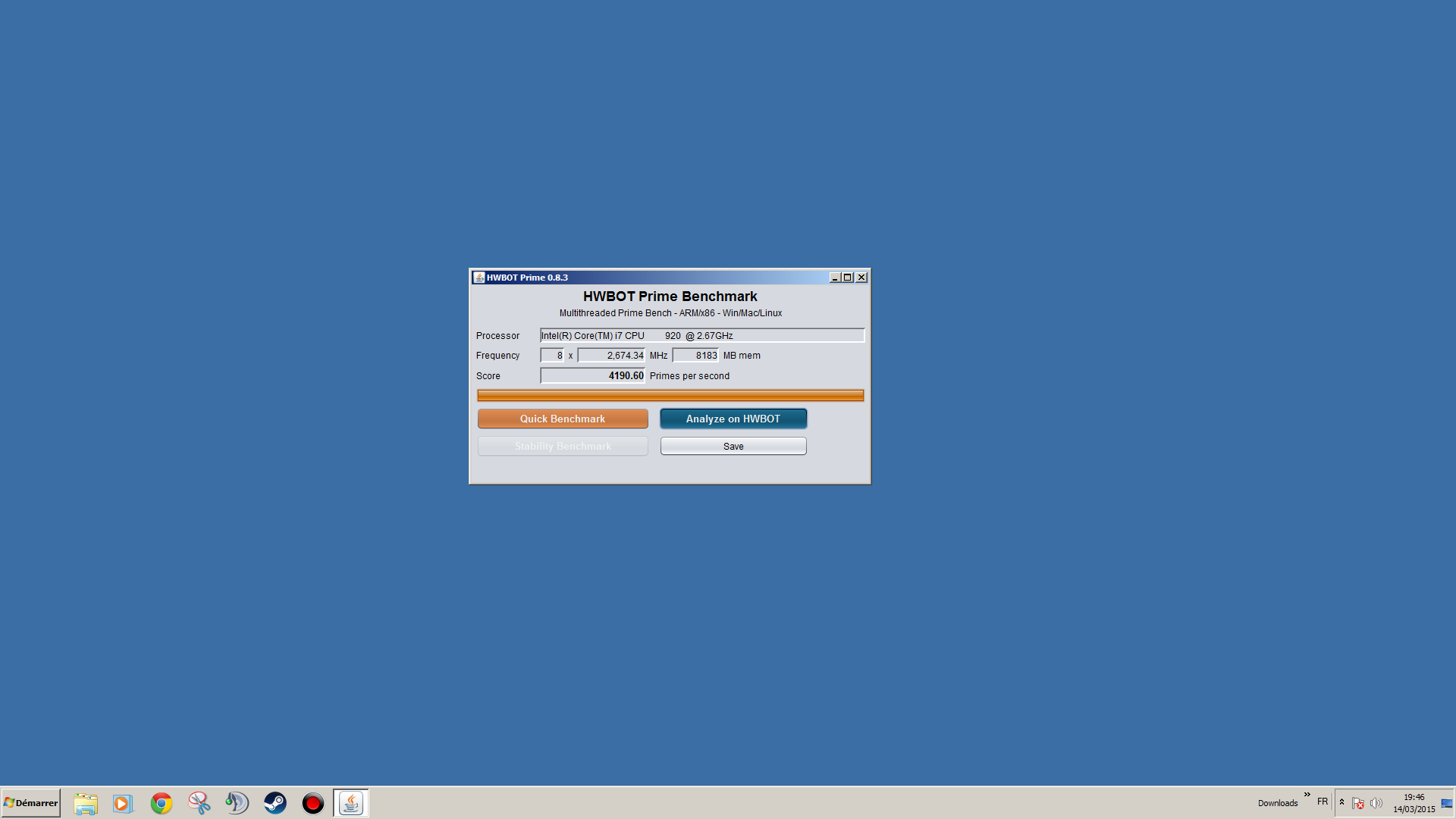The image size is (1456, 819).
Task: Select the Java HWBOT Prime taskbar button
Action: 351,803
